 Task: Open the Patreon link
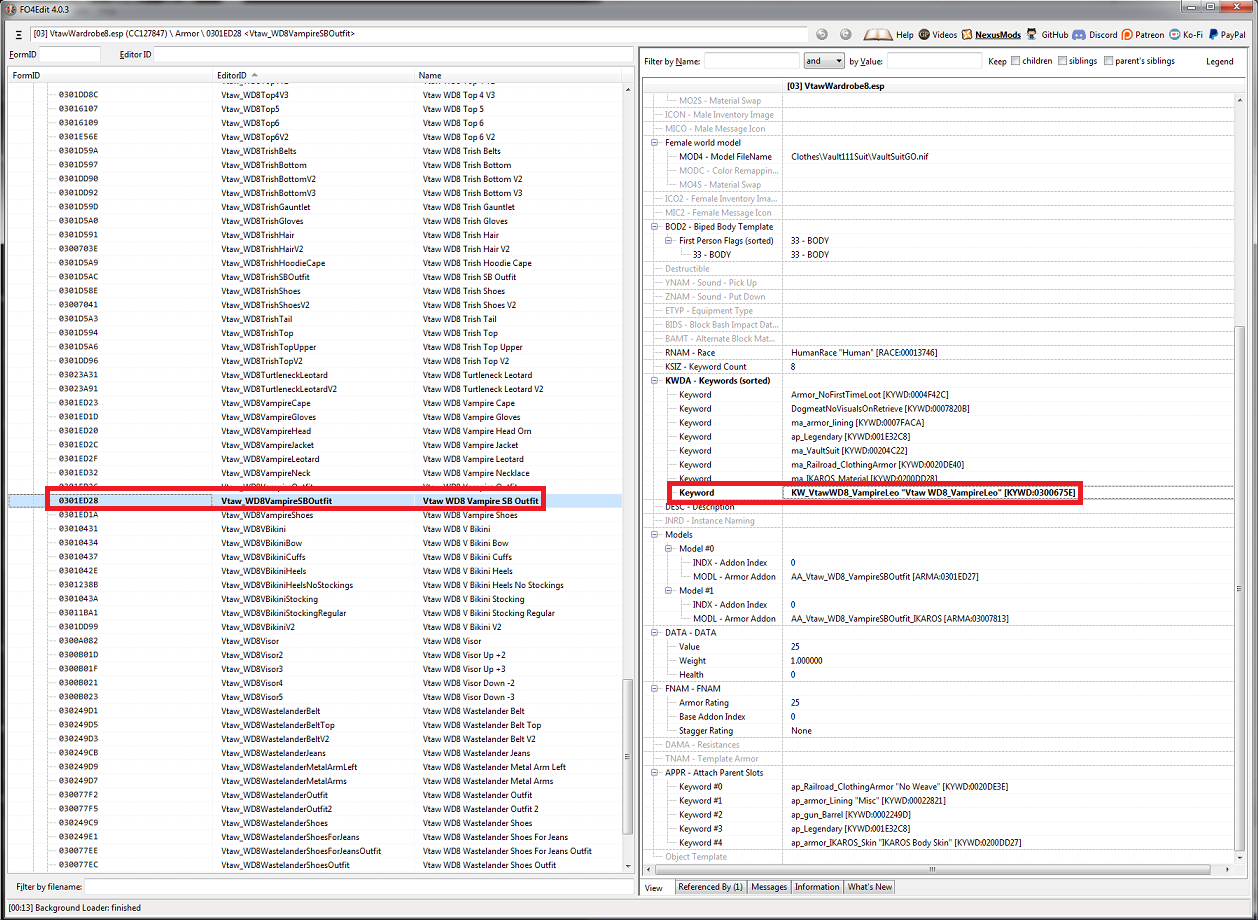click(1142, 34)
